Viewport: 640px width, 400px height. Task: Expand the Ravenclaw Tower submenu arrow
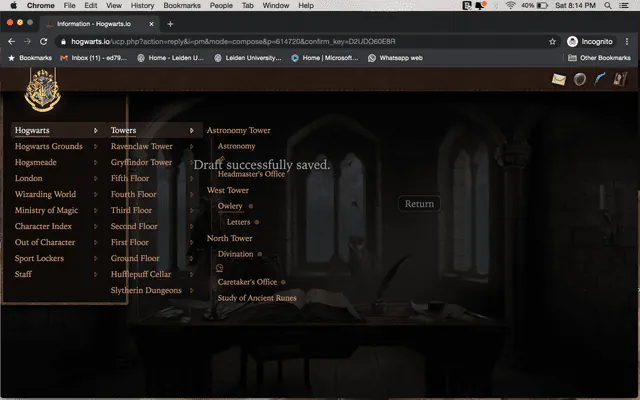click(x=191, y=147)
